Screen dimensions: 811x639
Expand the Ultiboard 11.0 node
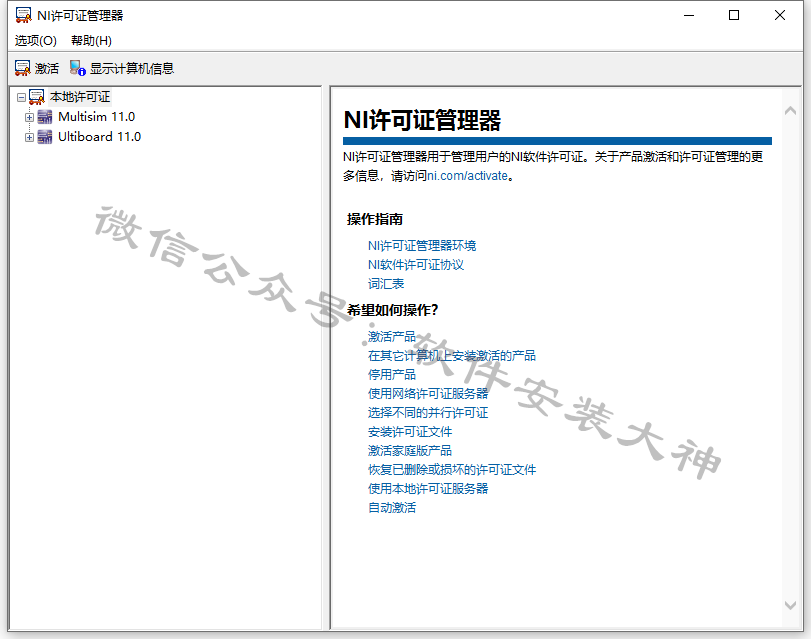point(29,138)
